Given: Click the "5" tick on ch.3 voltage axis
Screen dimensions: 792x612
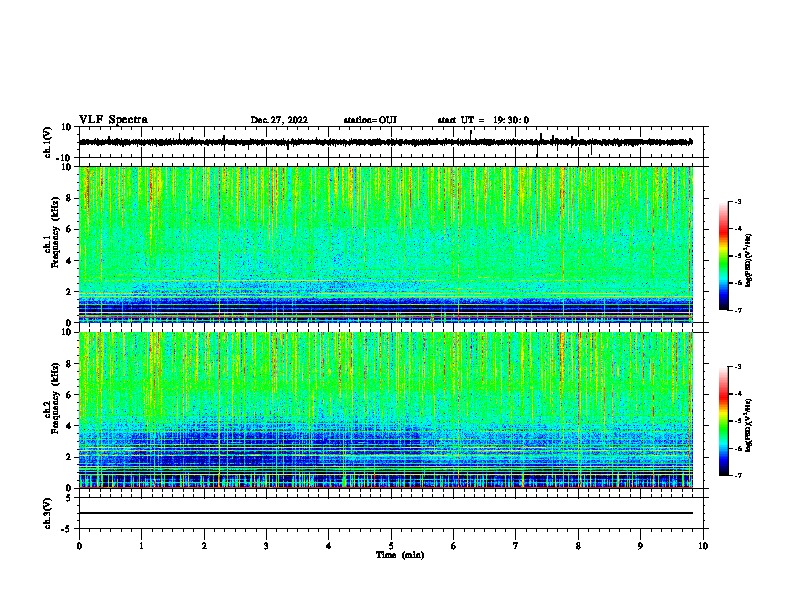Looking at the screenshot, I should 69,498.
